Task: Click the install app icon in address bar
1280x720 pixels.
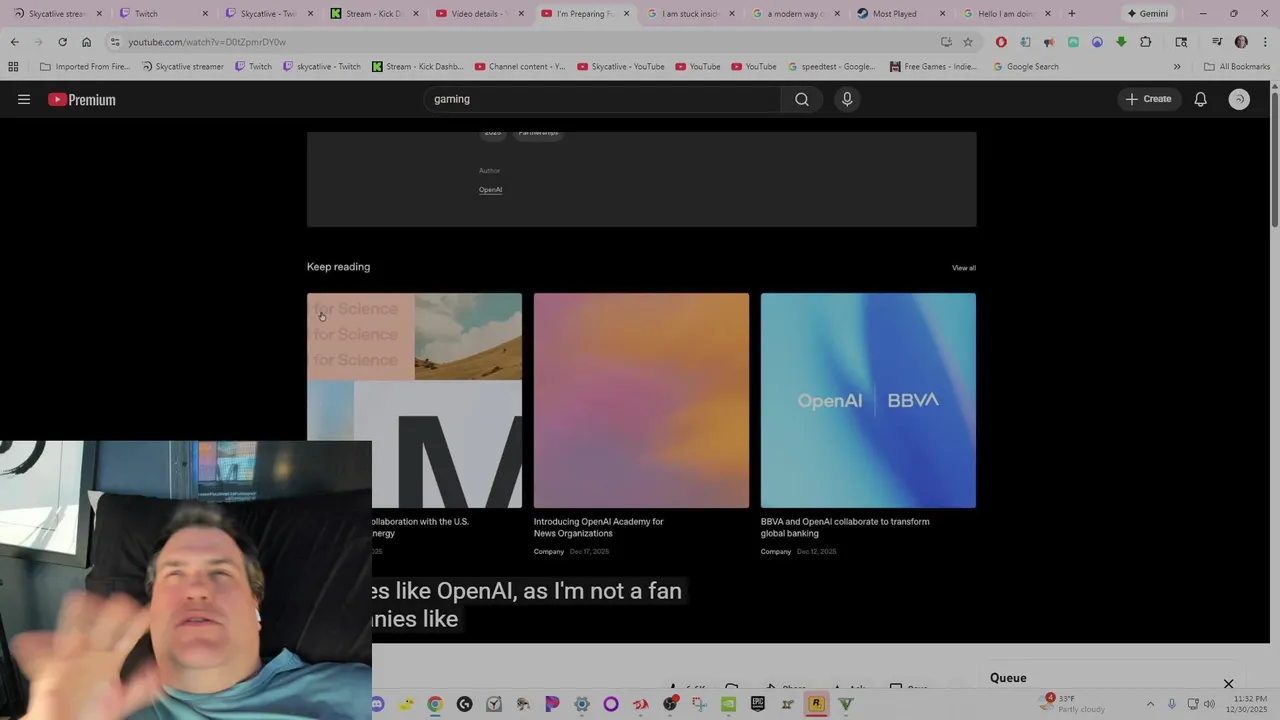Action: [946, 42]
